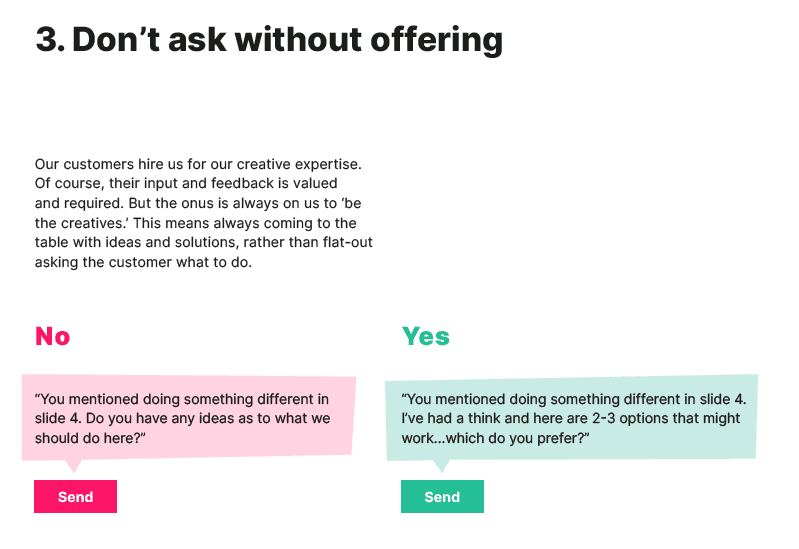Click 'should do here?' in pink bubble

coord(90,438)
